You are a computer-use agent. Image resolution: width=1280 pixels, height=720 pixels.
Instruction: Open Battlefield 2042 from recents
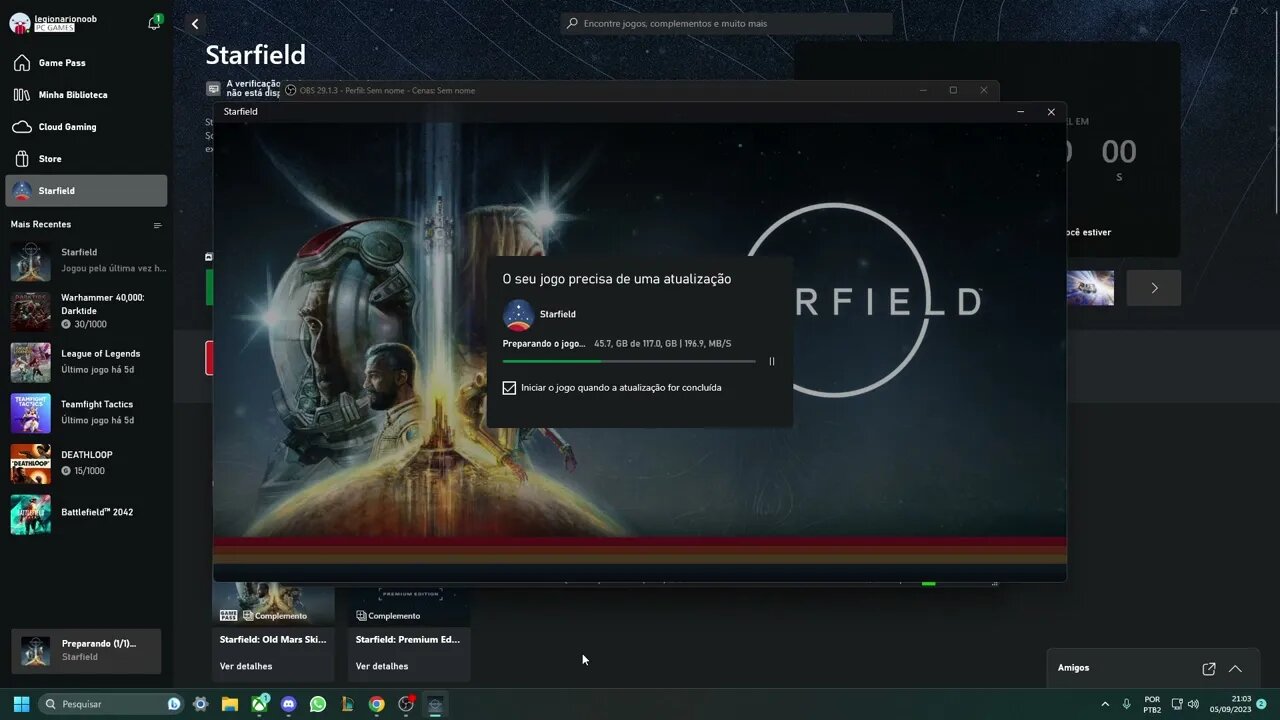click(86, 514)
